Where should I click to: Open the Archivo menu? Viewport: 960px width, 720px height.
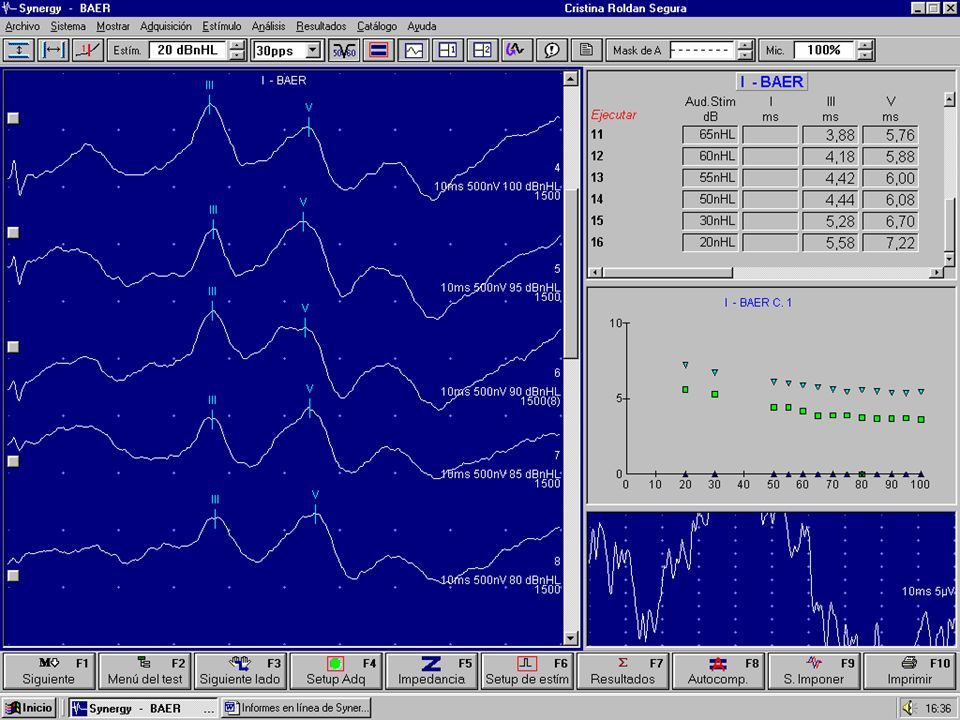[x=23, y=26]
